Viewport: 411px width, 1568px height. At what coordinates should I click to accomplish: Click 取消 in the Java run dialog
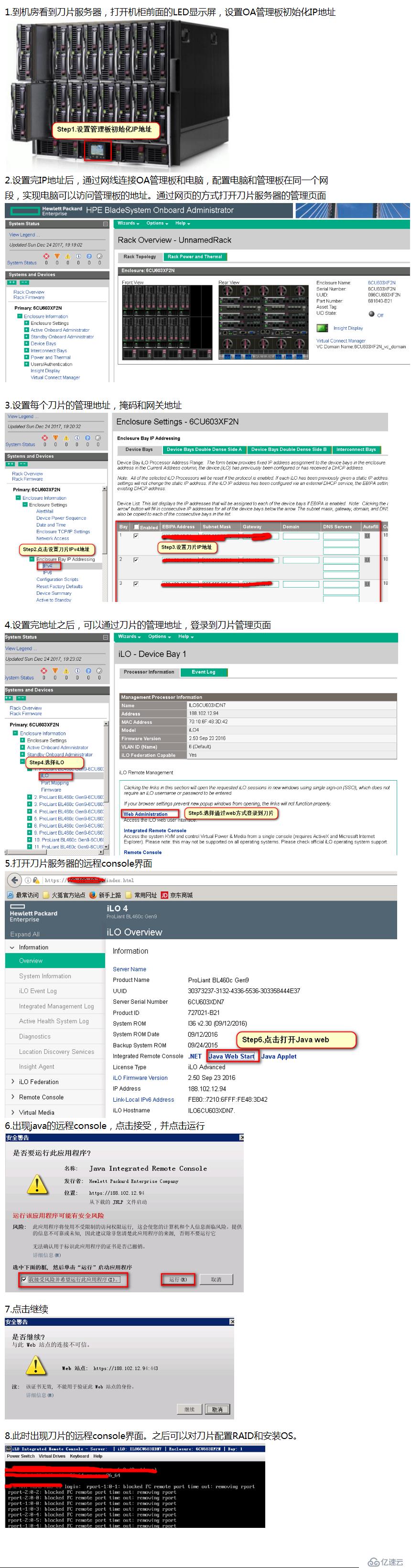(x=216, y=1279)
